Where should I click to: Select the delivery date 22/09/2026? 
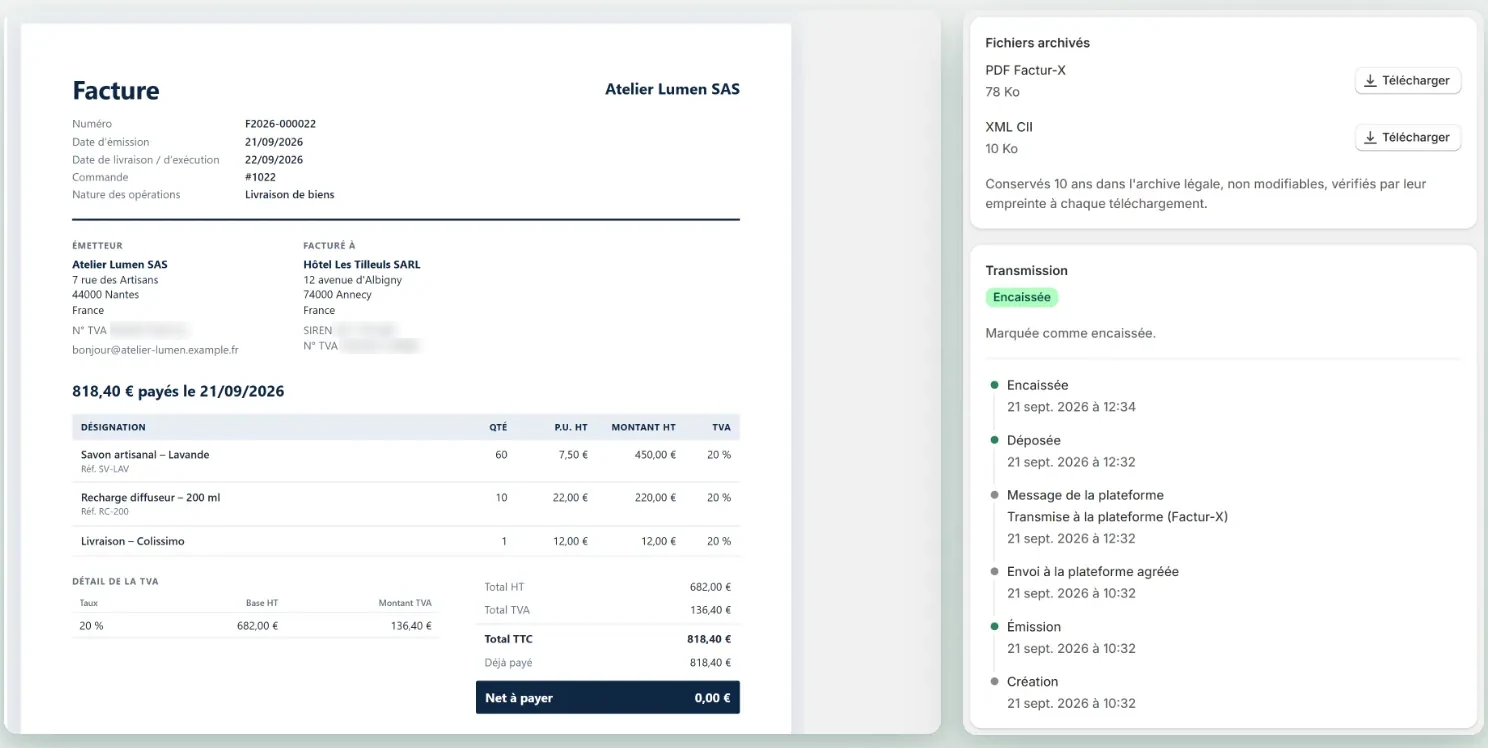[x=274, y=160]
